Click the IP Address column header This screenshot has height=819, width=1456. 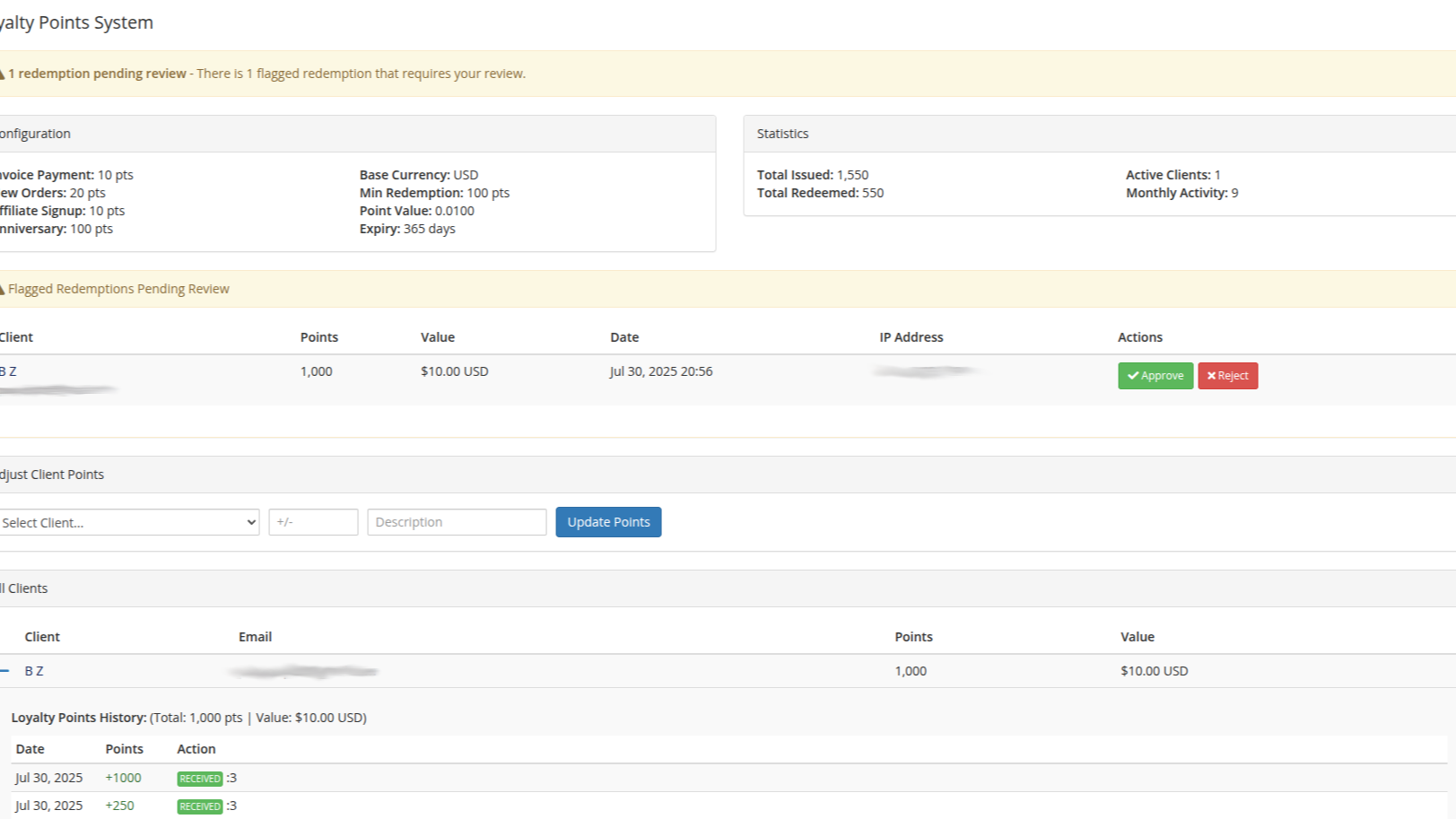[x=911, y=337]
